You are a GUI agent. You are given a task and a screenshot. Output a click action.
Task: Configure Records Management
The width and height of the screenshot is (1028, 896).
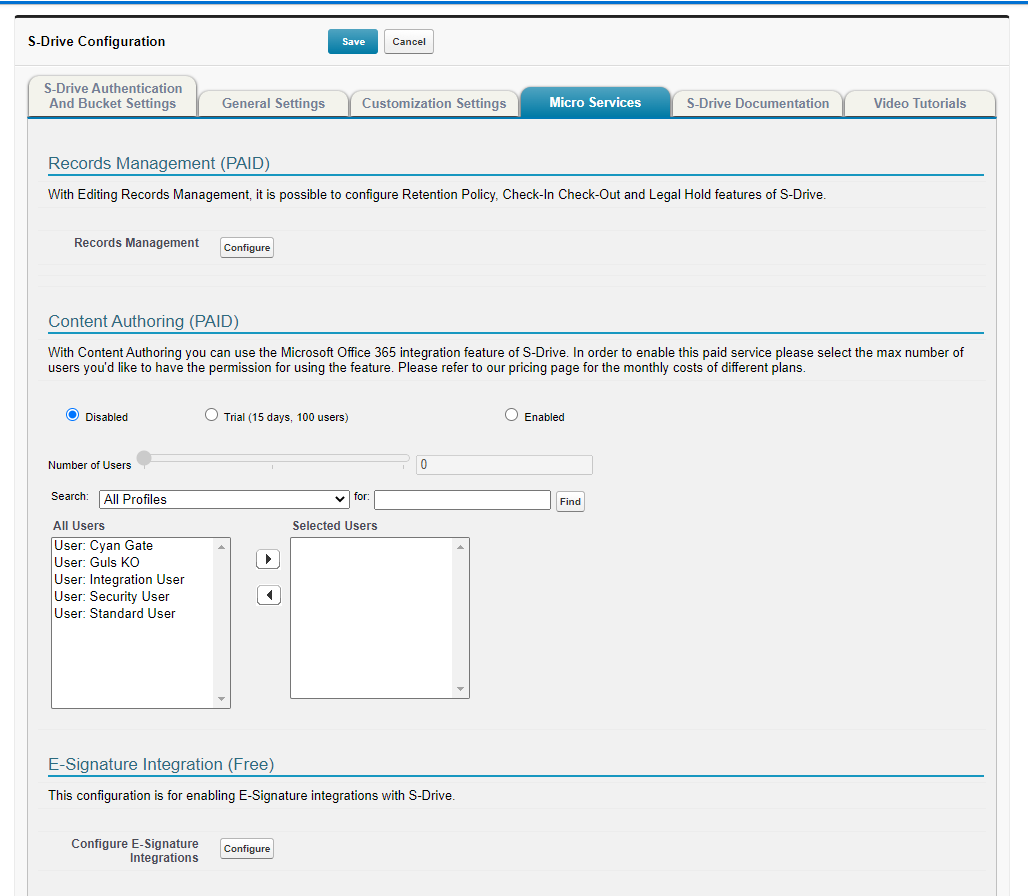tap(247, 248)
